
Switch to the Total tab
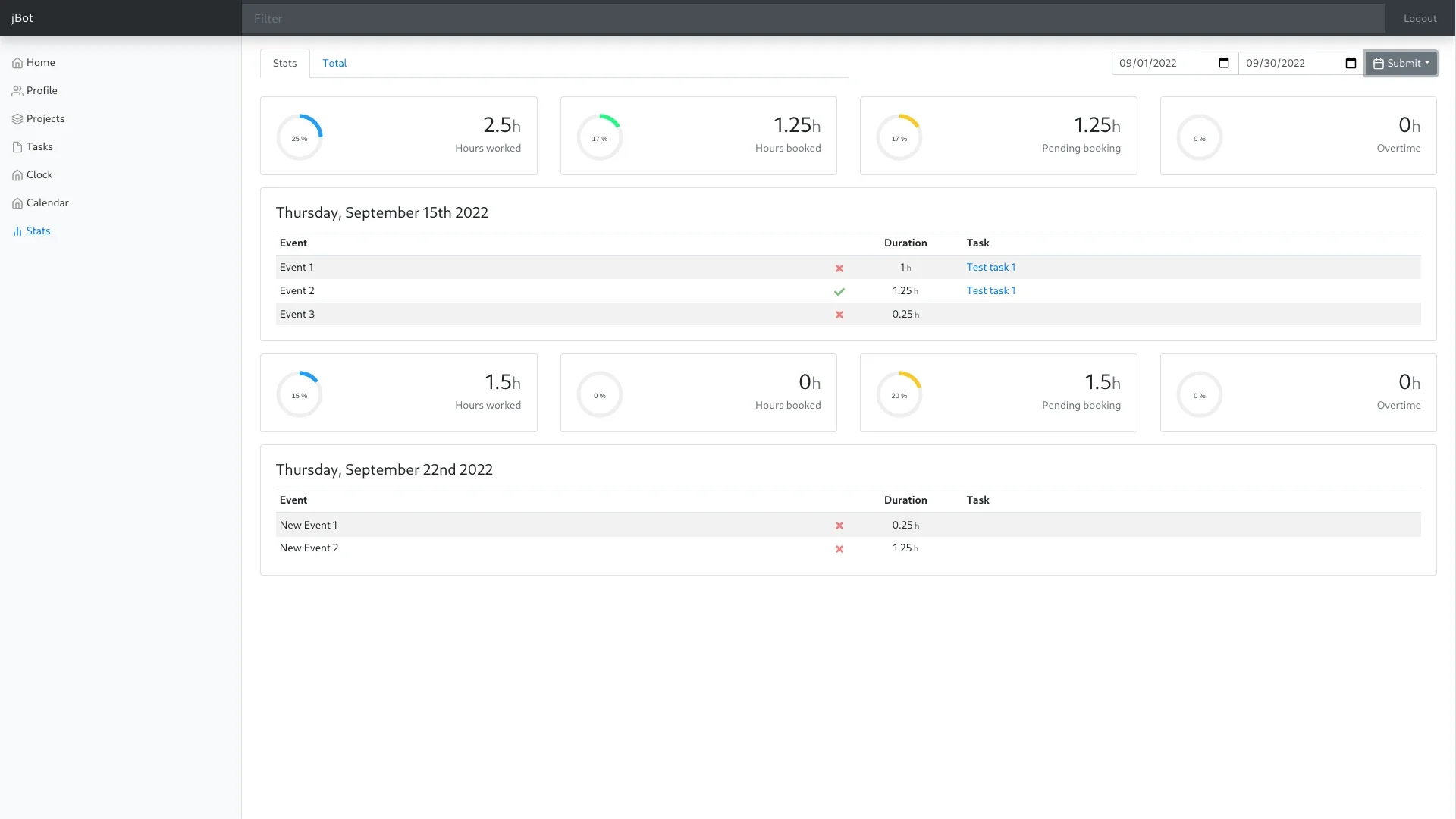[334, 63]
